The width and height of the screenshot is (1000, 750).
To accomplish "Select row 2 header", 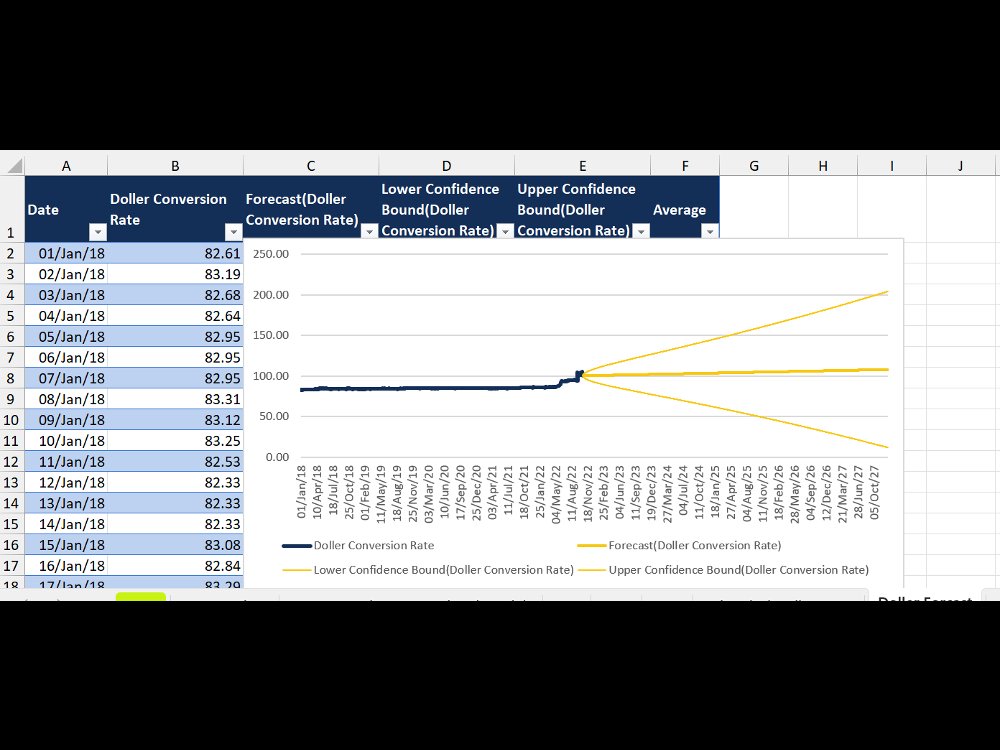I will [11, 253].
